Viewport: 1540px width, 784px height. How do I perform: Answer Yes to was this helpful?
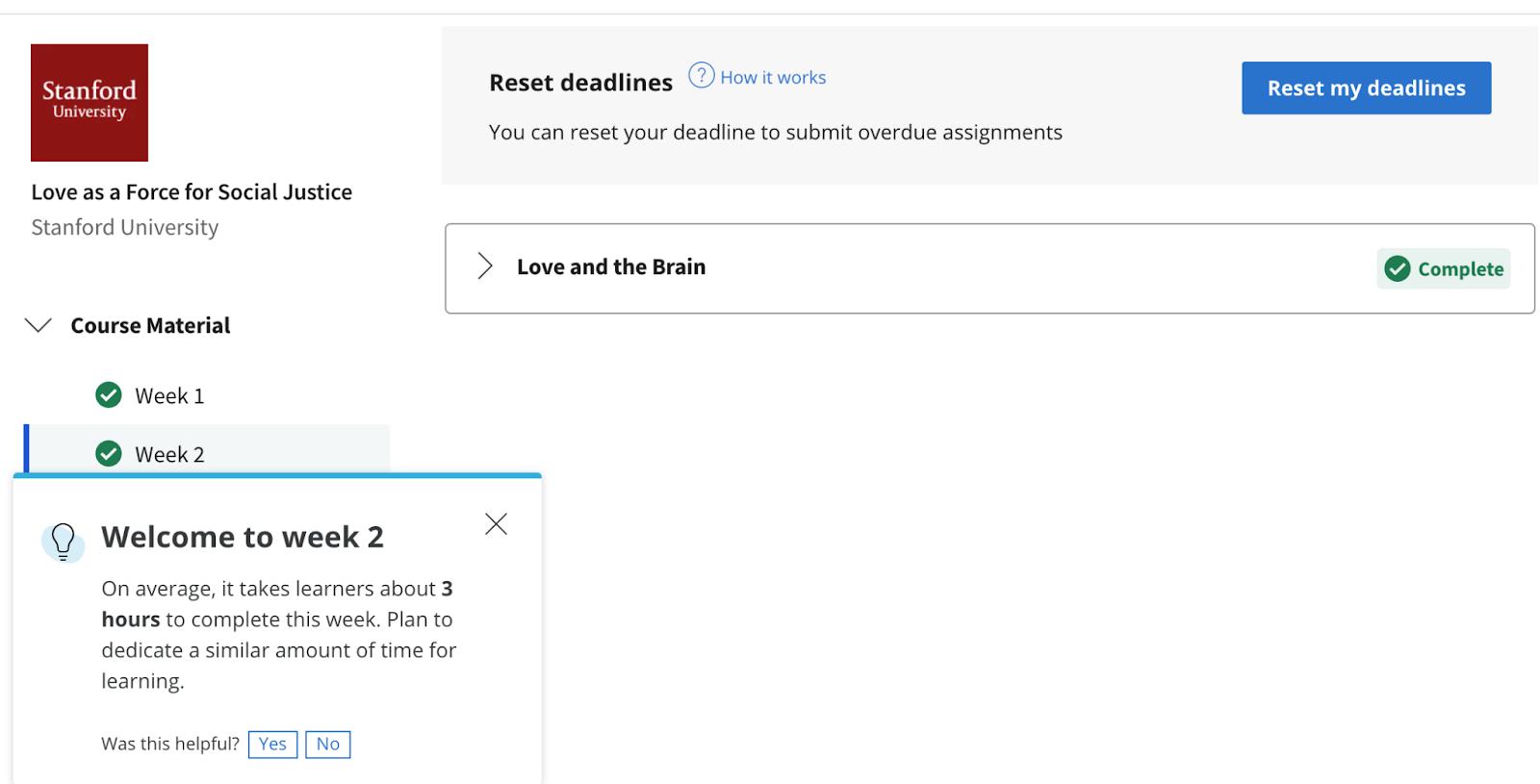(x=272, y=744)
